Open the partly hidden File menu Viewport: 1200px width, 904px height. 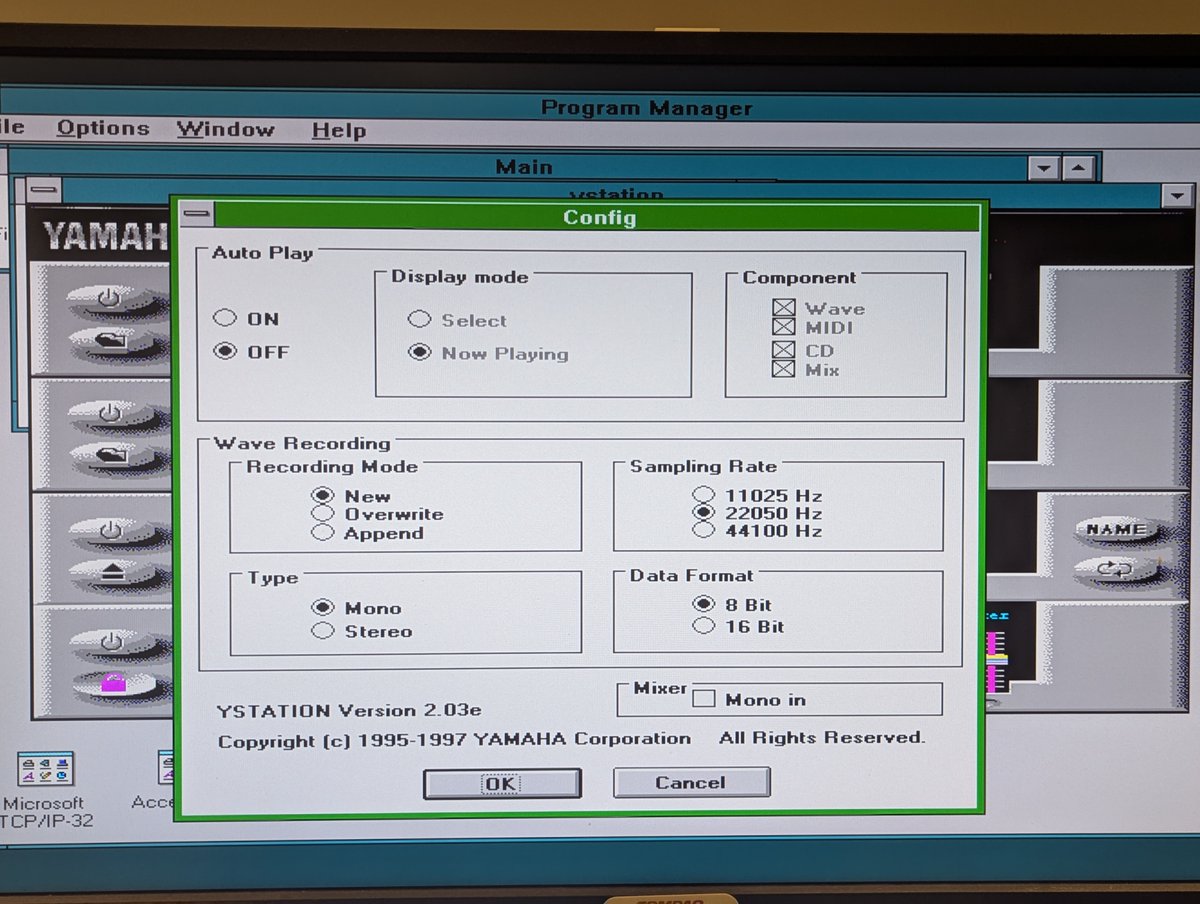tap(13, 127)
